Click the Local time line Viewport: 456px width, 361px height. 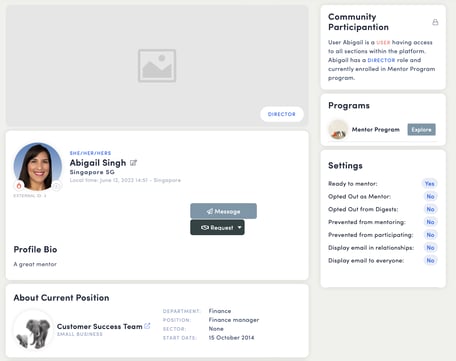tap(125, 180)
